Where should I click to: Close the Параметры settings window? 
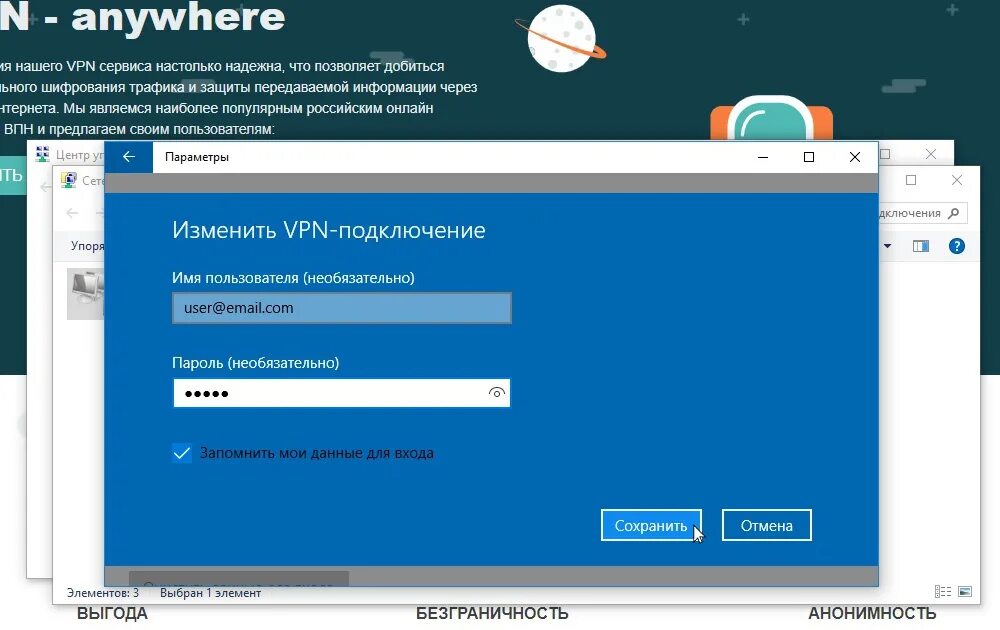click(855, 157)
